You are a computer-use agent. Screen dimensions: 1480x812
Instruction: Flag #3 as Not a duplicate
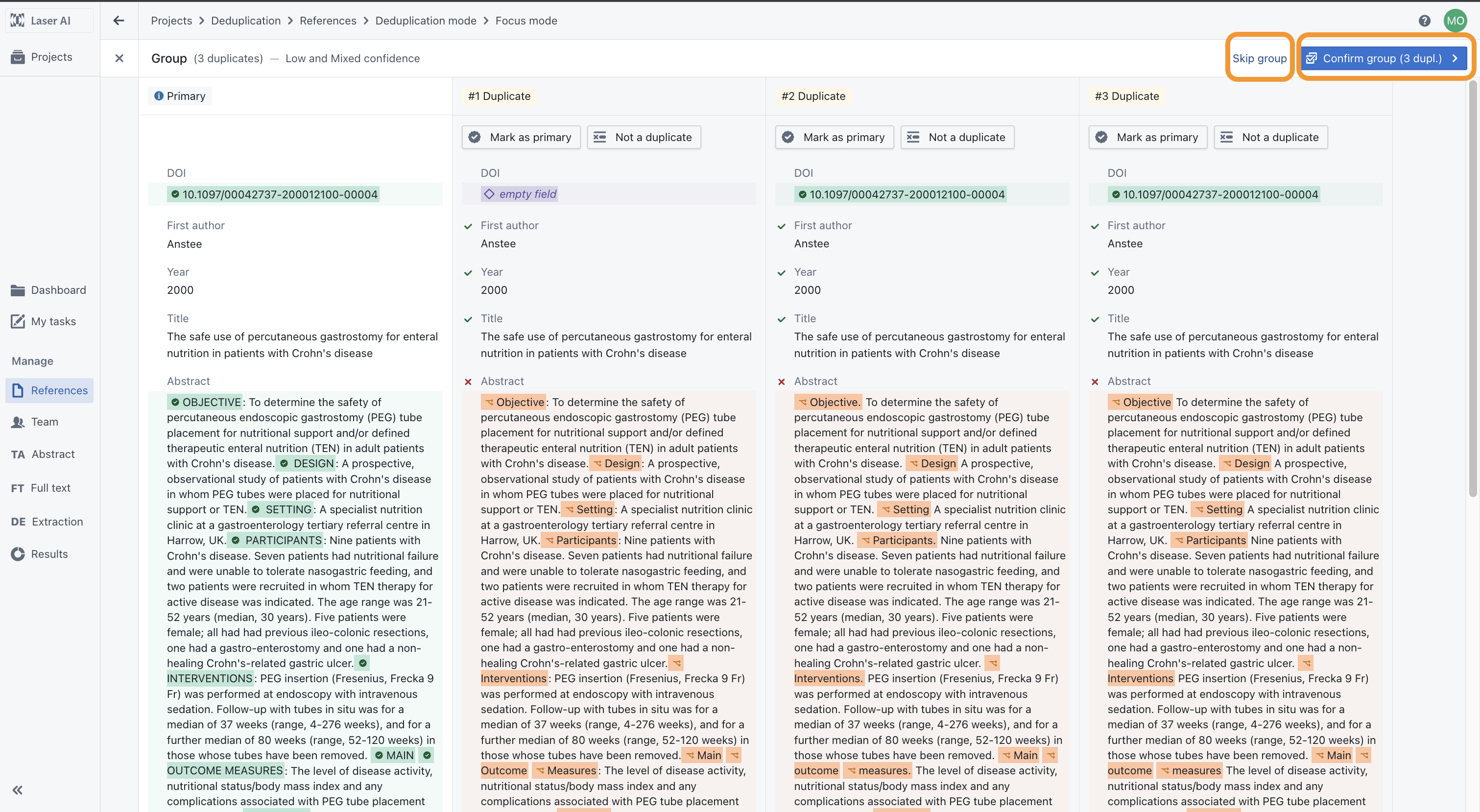(x=1271, y=137)
